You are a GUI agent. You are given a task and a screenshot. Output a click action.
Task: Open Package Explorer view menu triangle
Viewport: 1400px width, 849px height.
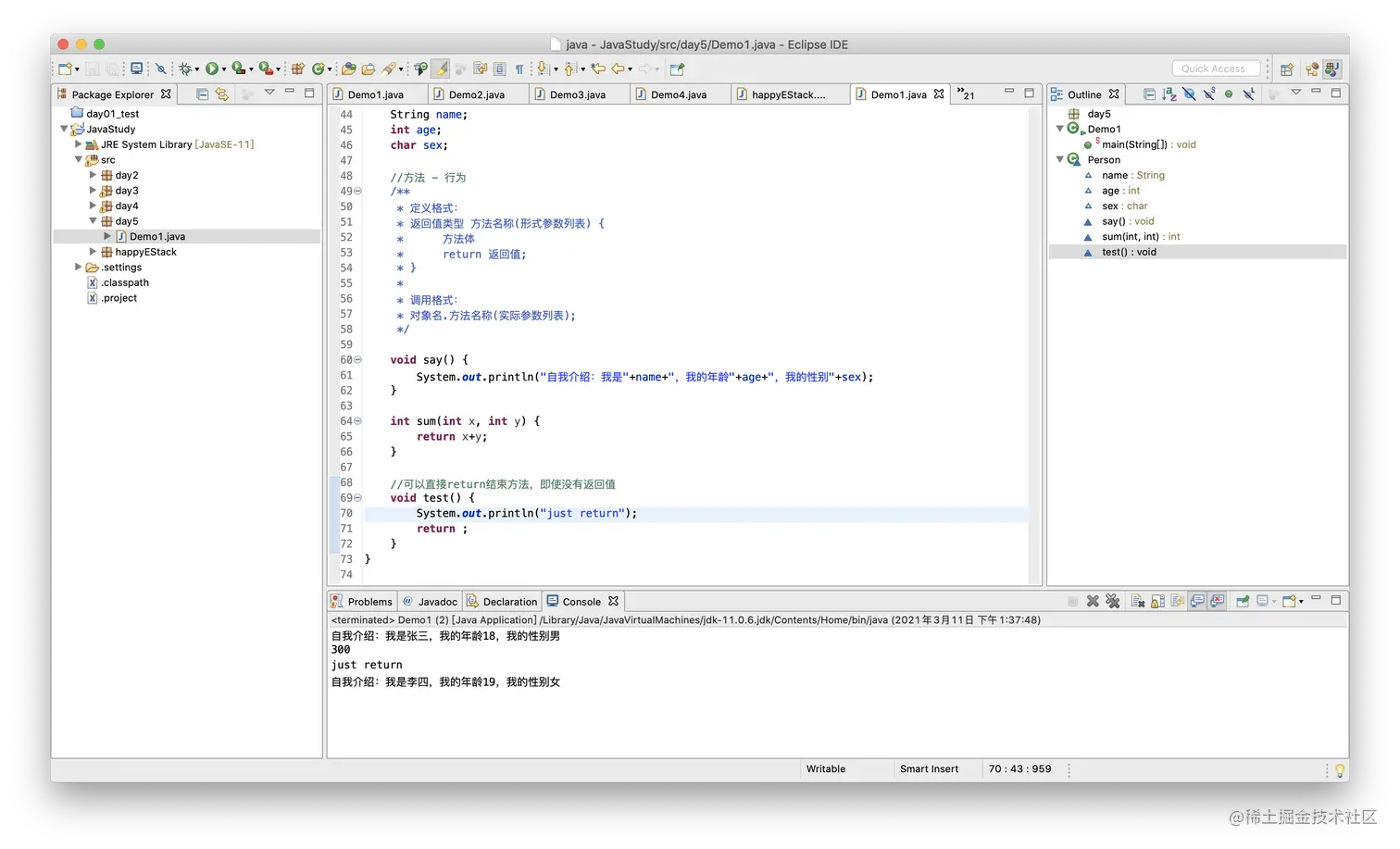click(x=269, y=93)
